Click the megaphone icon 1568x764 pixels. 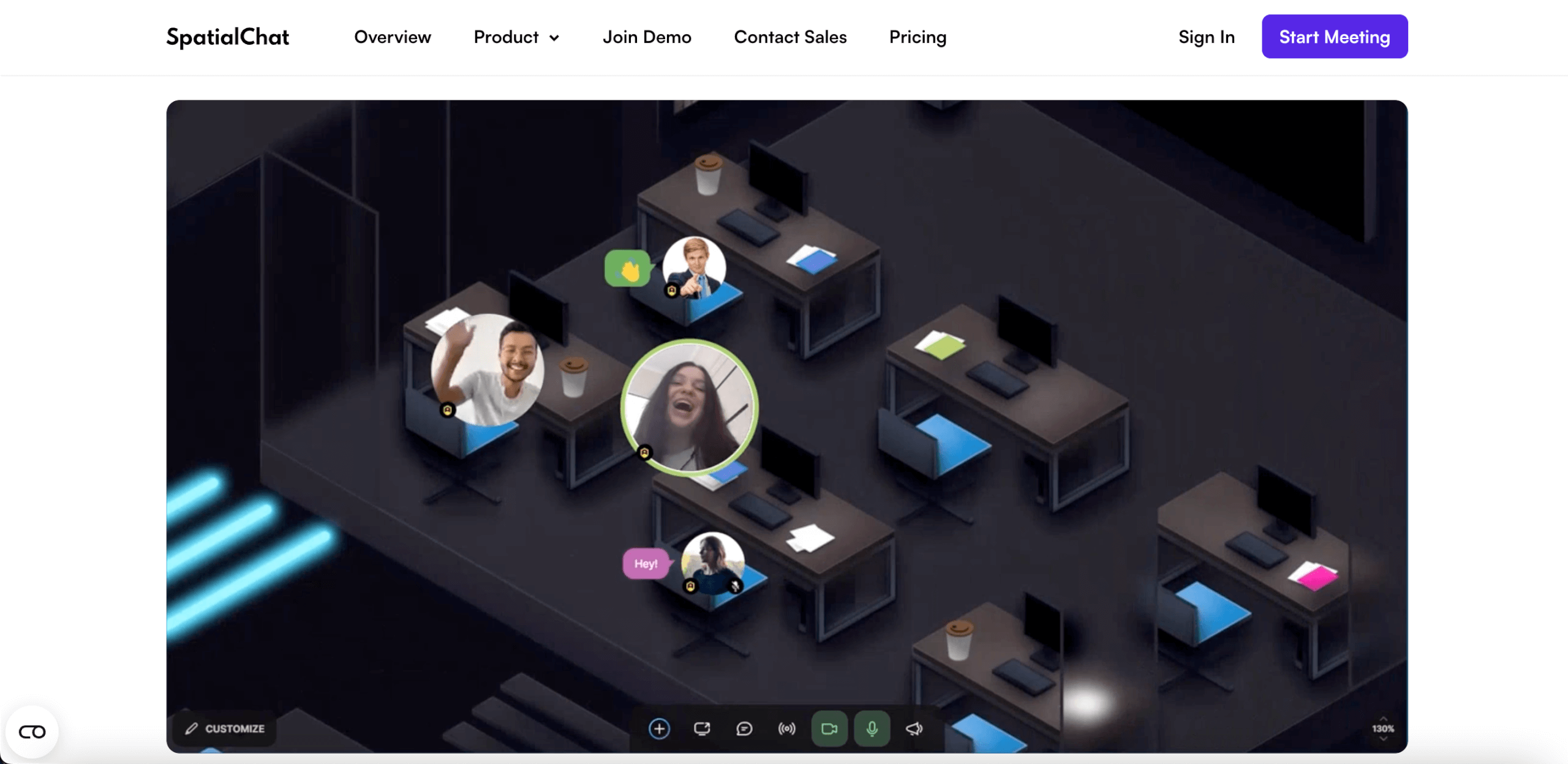(914, 728)
